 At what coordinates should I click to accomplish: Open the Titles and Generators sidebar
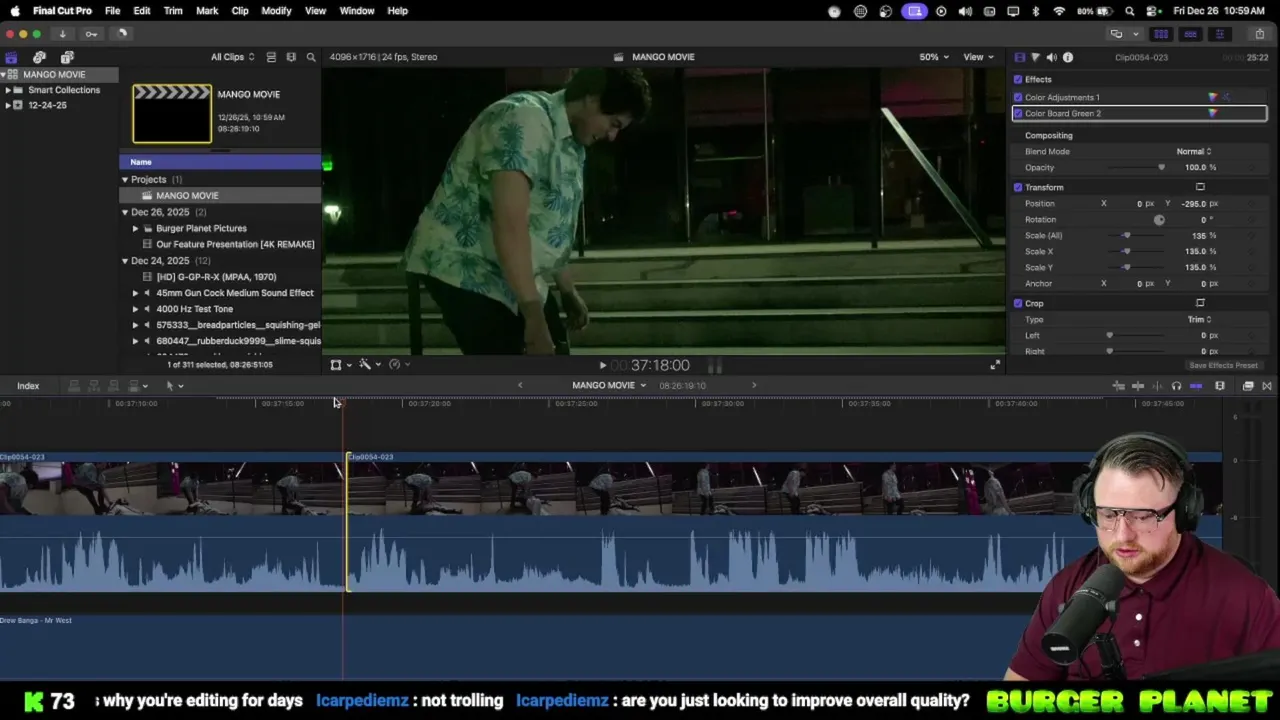pos(67,57)
